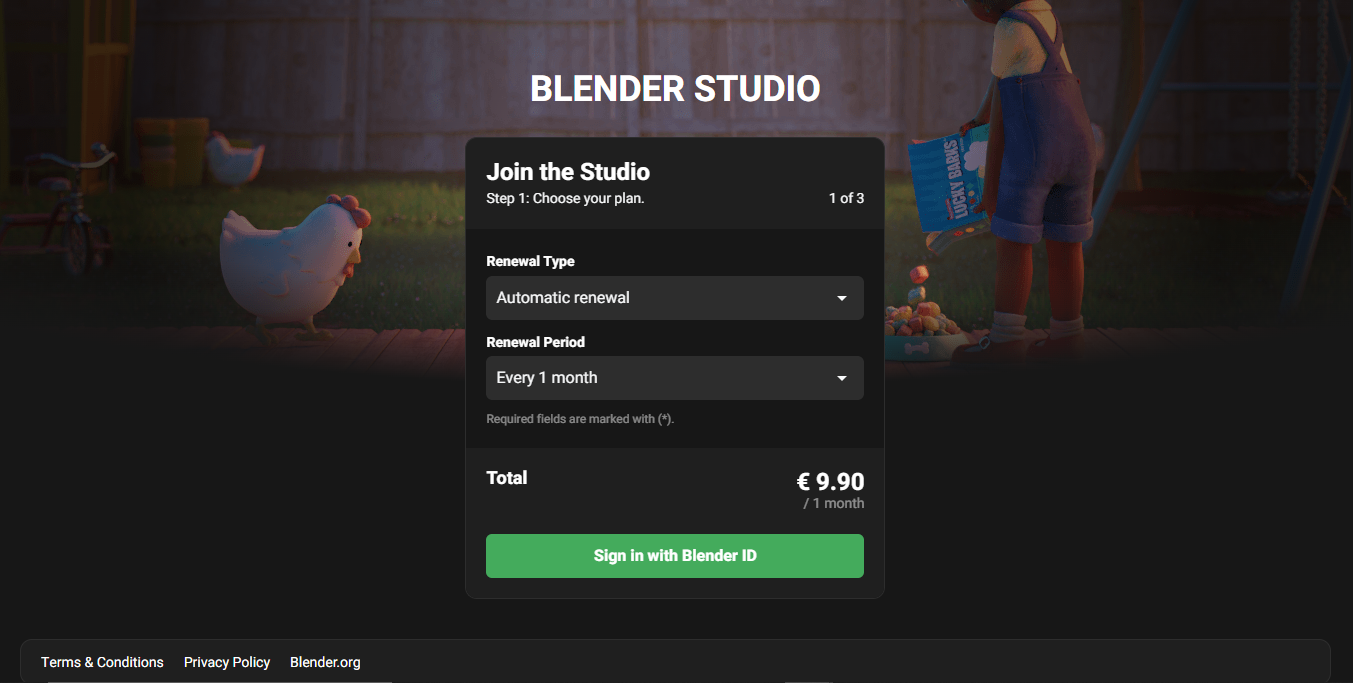
Task: Click the / 1 month billing period text
Action: pyautogui.click(x=834, y=503)
